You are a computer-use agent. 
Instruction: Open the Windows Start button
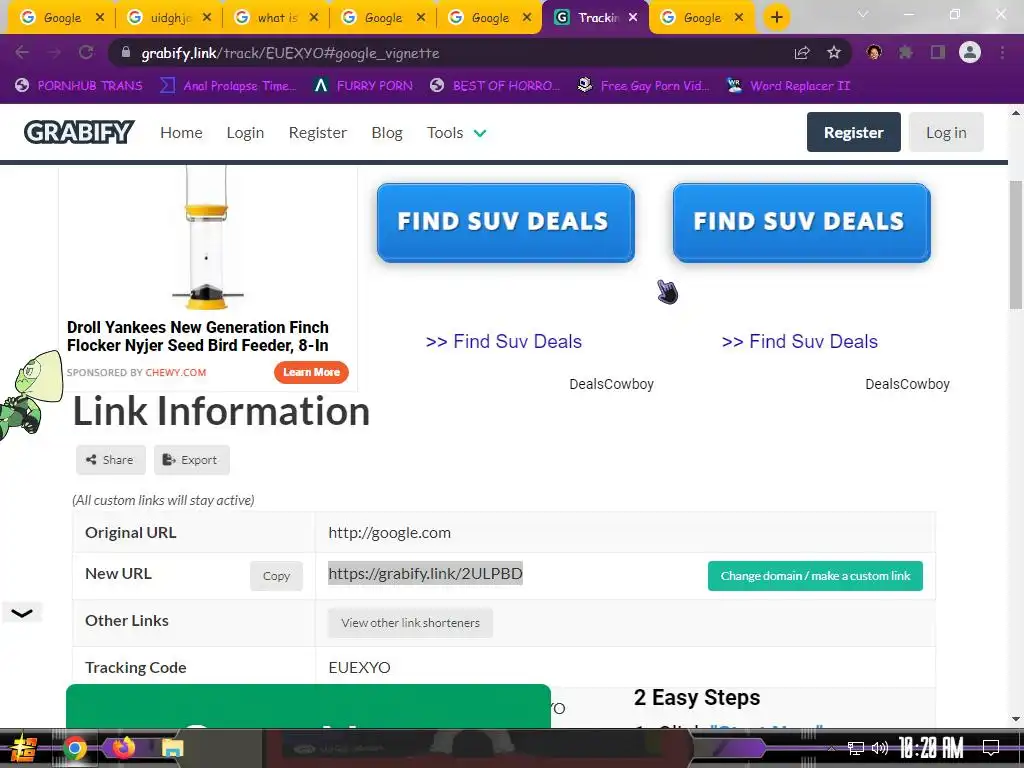tap(23, 748)
